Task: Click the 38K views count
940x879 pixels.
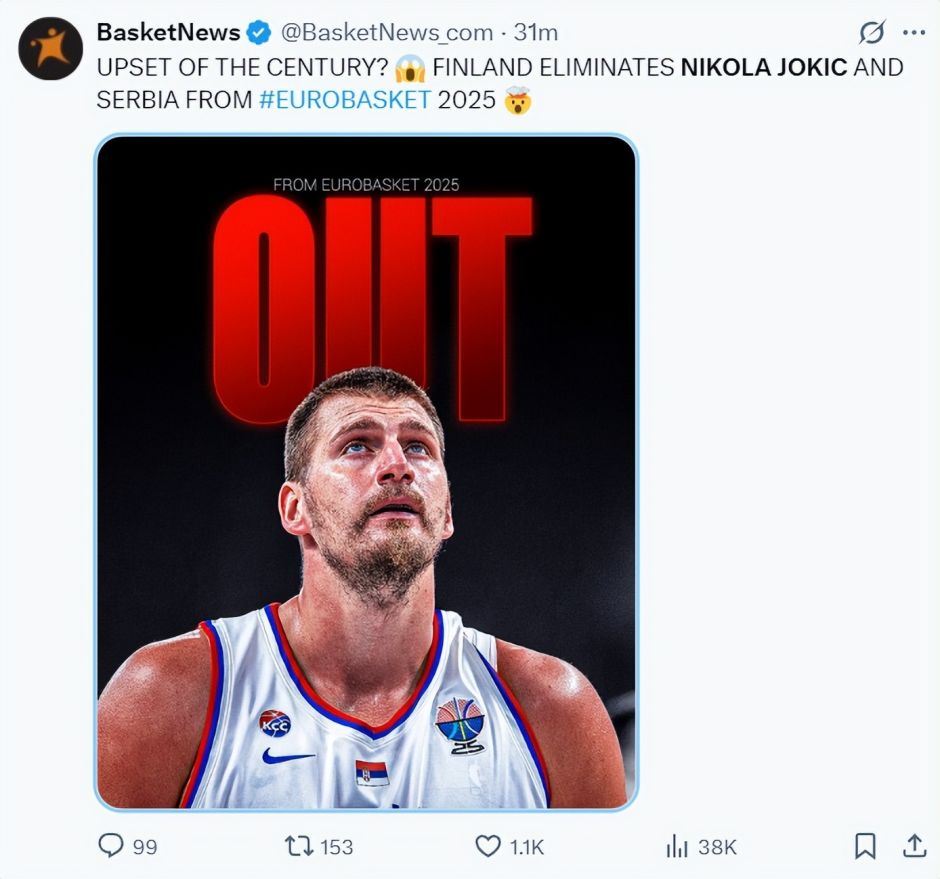Action: pos(717,847)
